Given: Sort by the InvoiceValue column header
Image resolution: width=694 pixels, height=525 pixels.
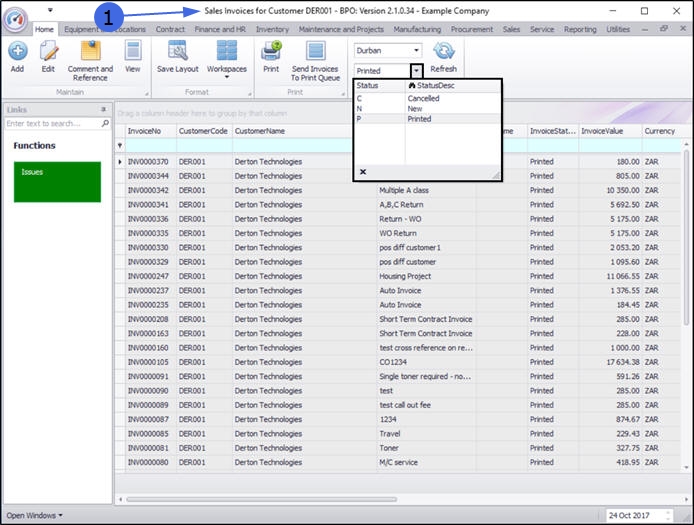Looking at the screenshot, I should [610, 131].
